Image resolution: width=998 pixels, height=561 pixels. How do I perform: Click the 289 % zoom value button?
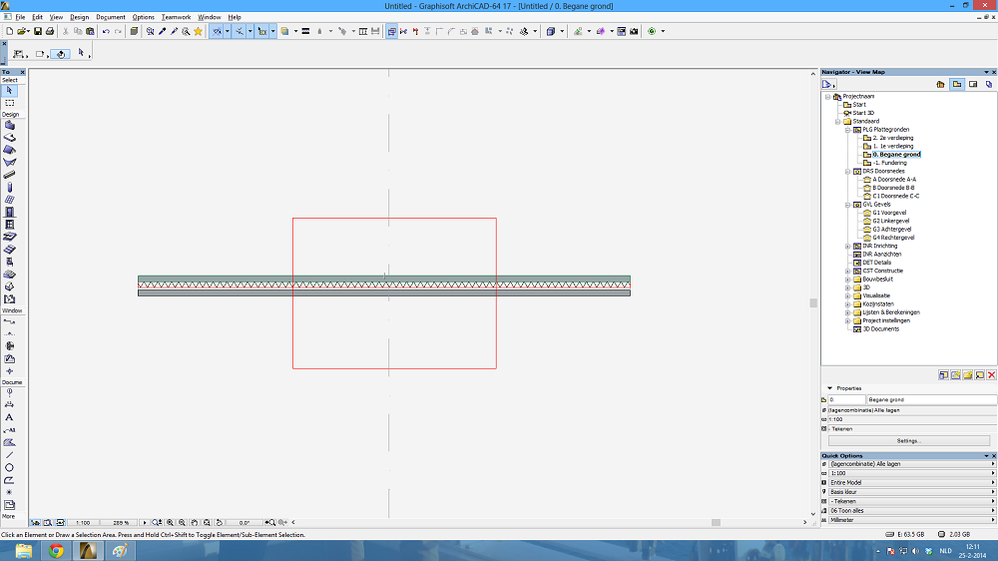pyautogui.click(x=120, y=523)
